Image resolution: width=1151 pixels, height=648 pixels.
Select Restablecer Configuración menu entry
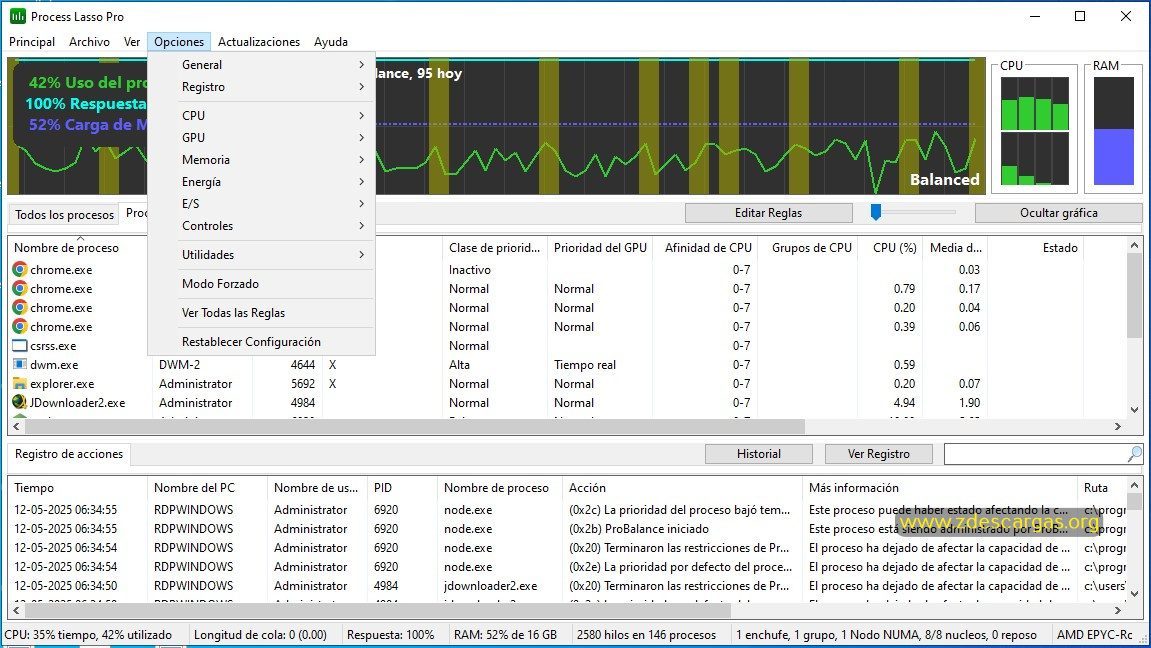click(x=261, y=341)
